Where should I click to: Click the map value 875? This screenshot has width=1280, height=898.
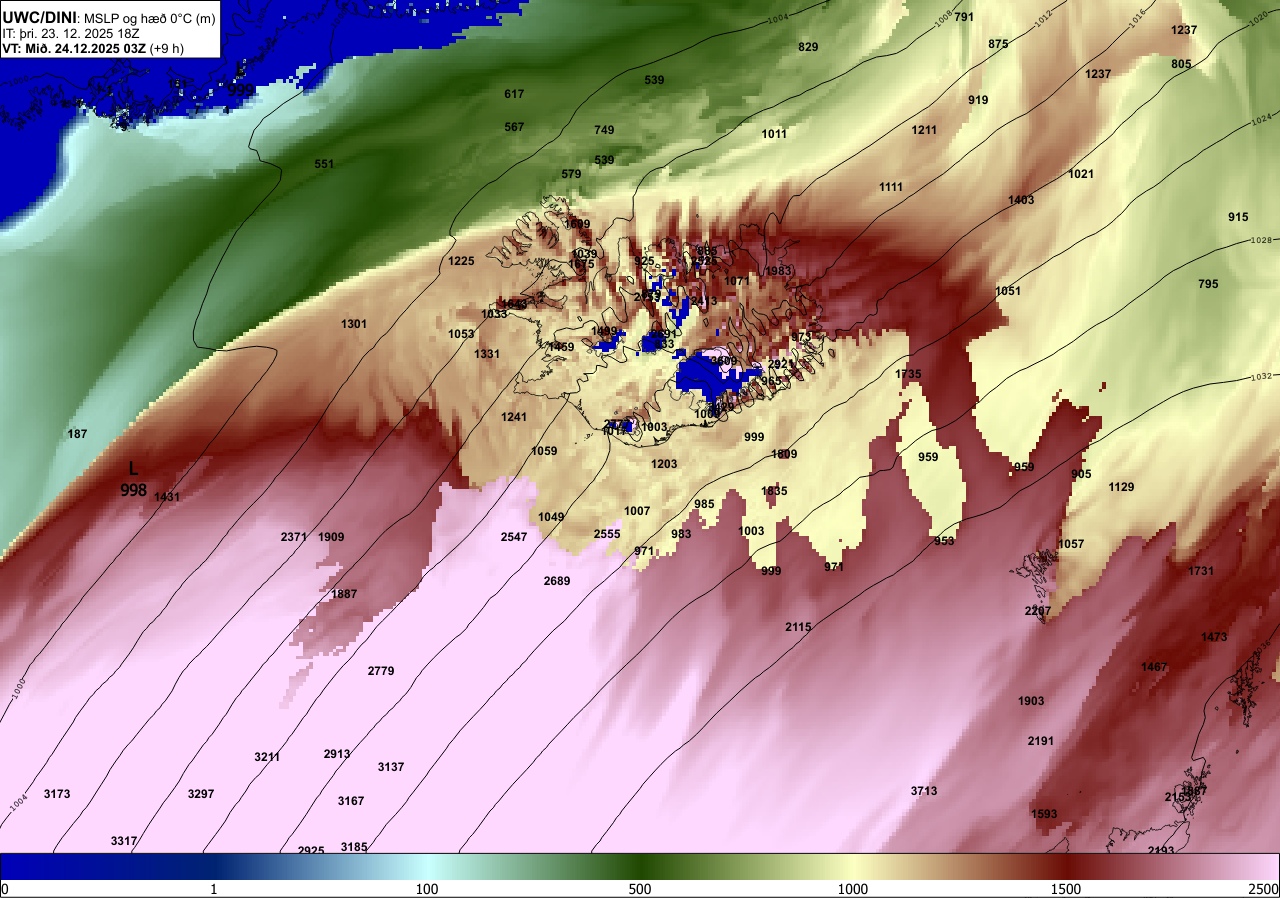tap(998, 44)
